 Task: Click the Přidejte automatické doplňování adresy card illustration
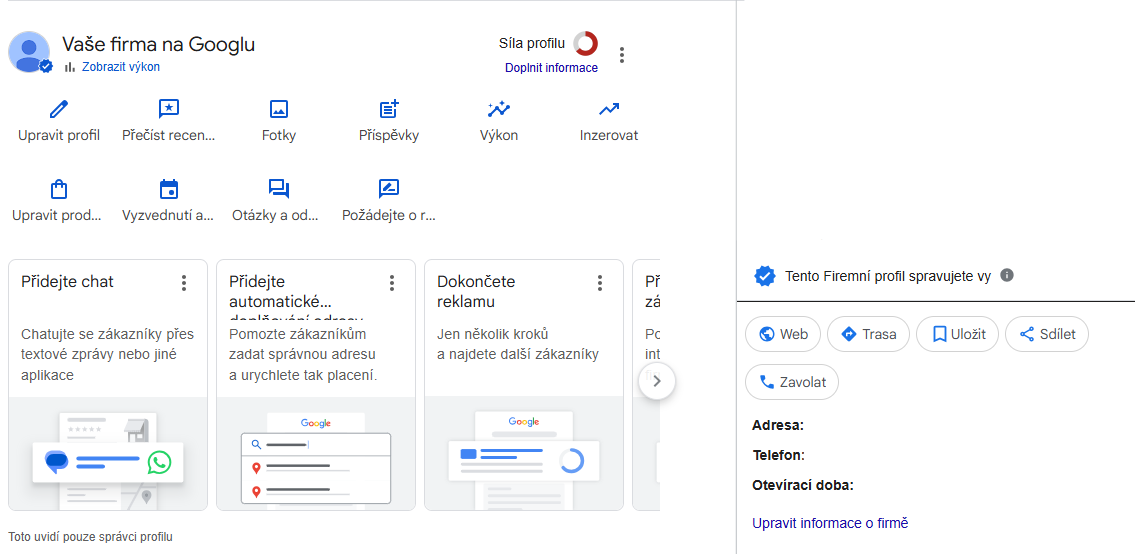pos(316,455)
